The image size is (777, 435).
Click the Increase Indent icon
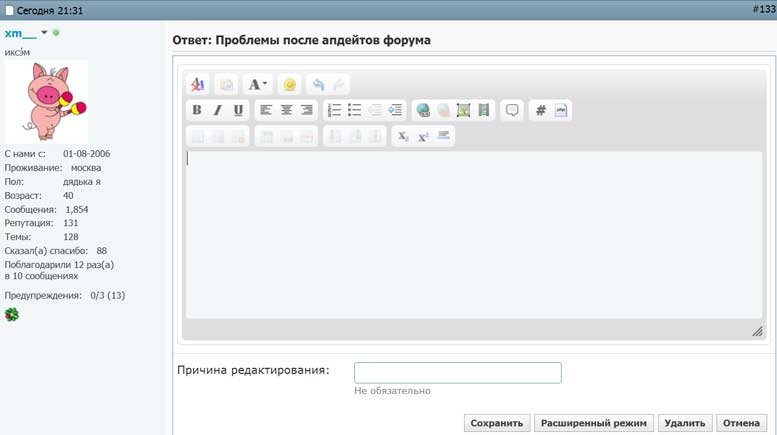coord(395,110)
